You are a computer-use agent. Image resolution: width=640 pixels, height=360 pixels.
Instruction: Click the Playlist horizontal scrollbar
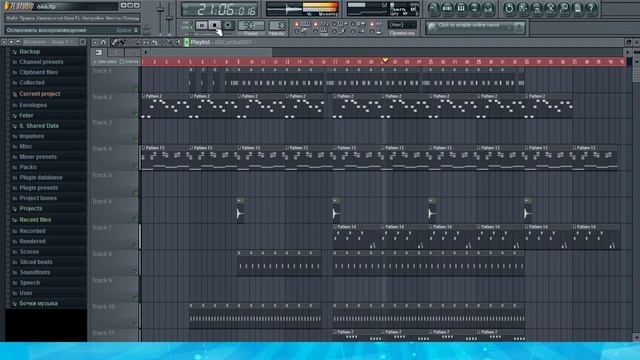(211, 52)
